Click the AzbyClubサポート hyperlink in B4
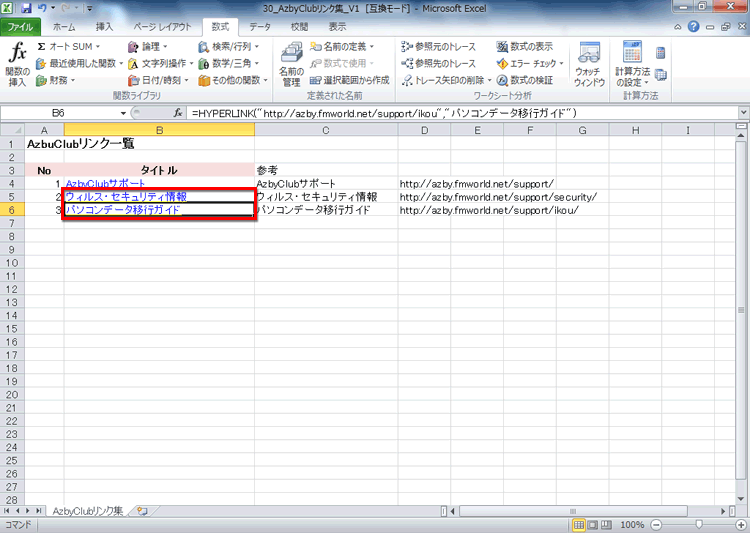The image size is (750, 533). tap(105, 184)
